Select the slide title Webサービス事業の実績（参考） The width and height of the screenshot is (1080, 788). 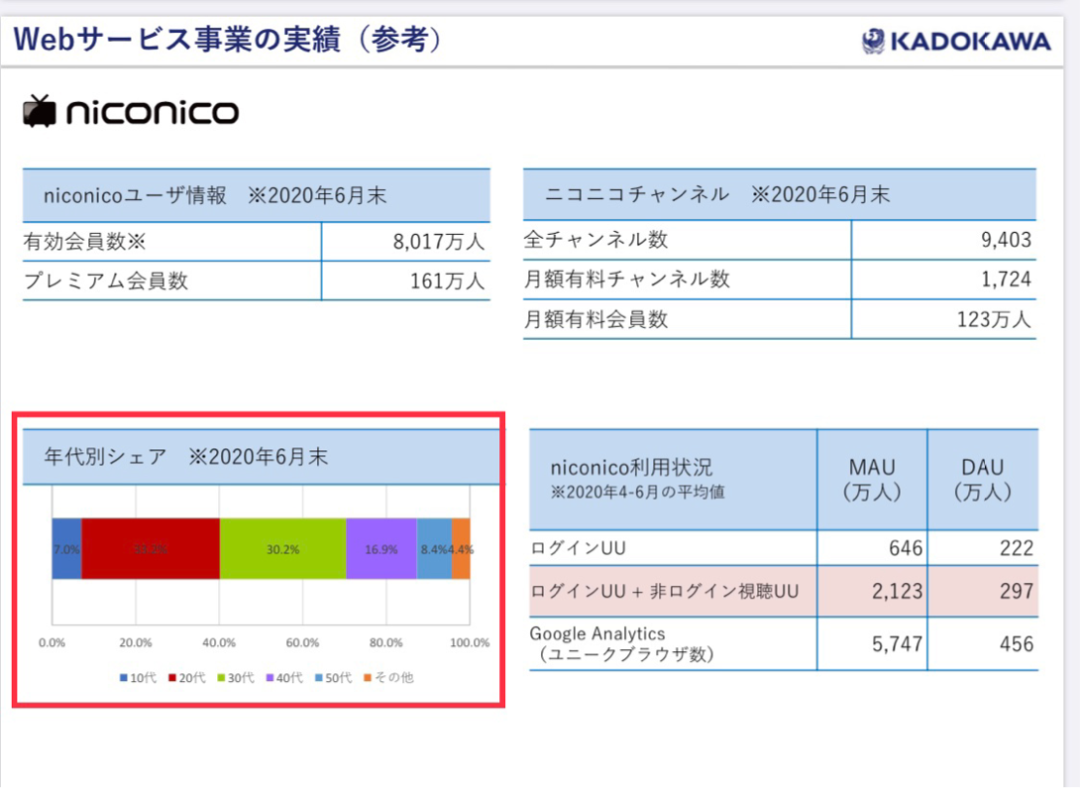(228, 39)
